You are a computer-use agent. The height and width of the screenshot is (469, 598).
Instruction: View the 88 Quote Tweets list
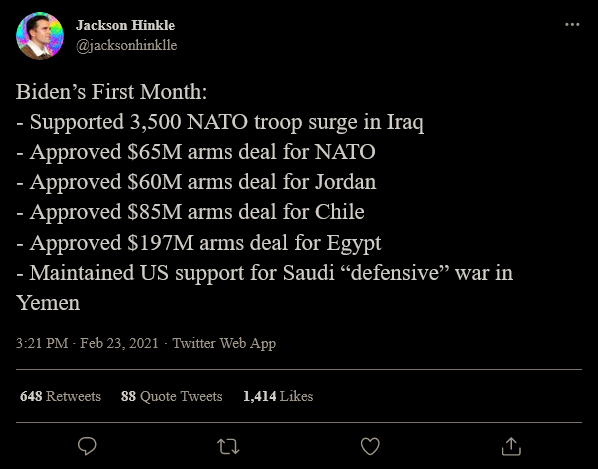point(172,396)
